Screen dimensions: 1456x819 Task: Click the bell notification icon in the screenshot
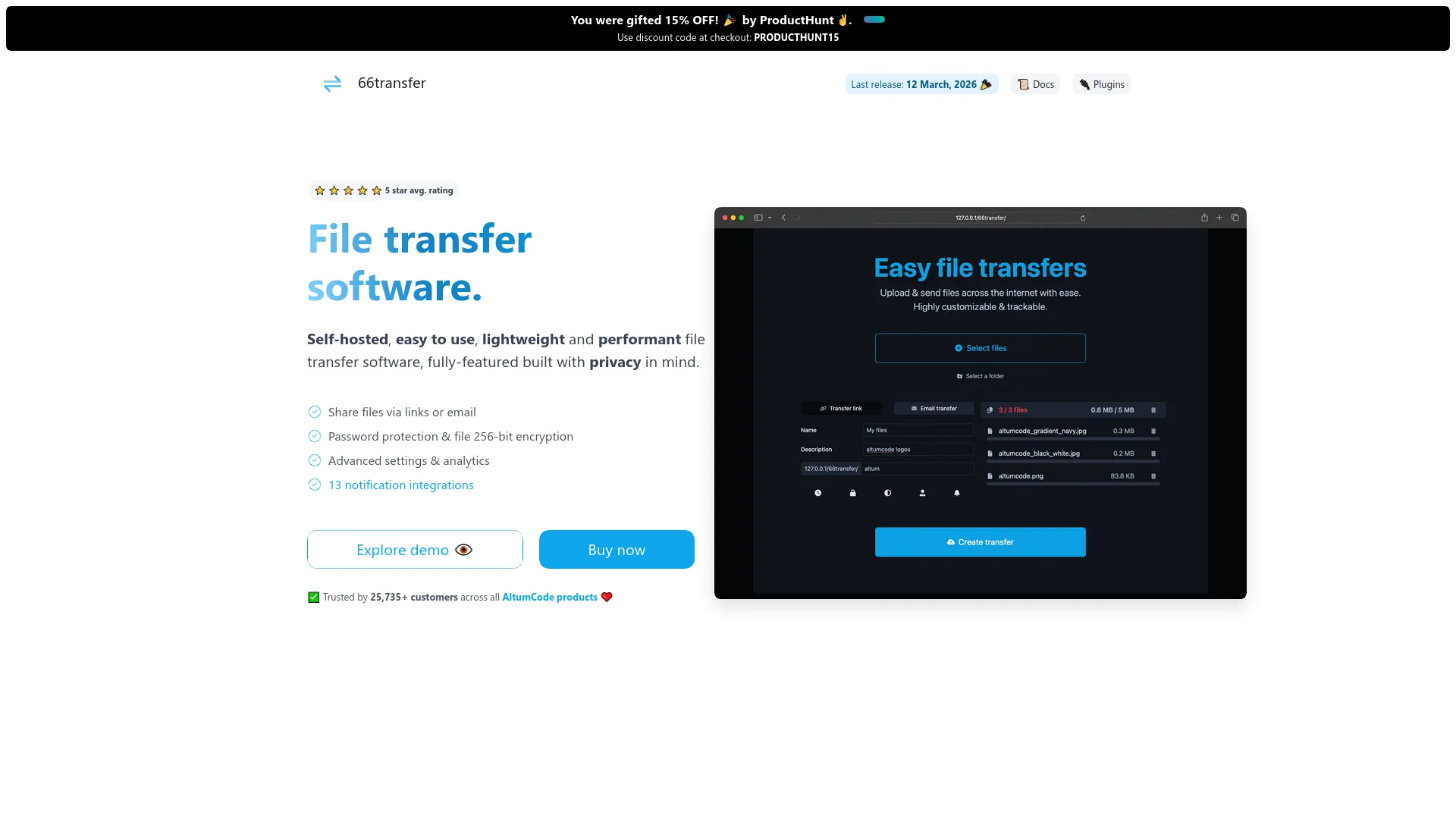point(957,493)
